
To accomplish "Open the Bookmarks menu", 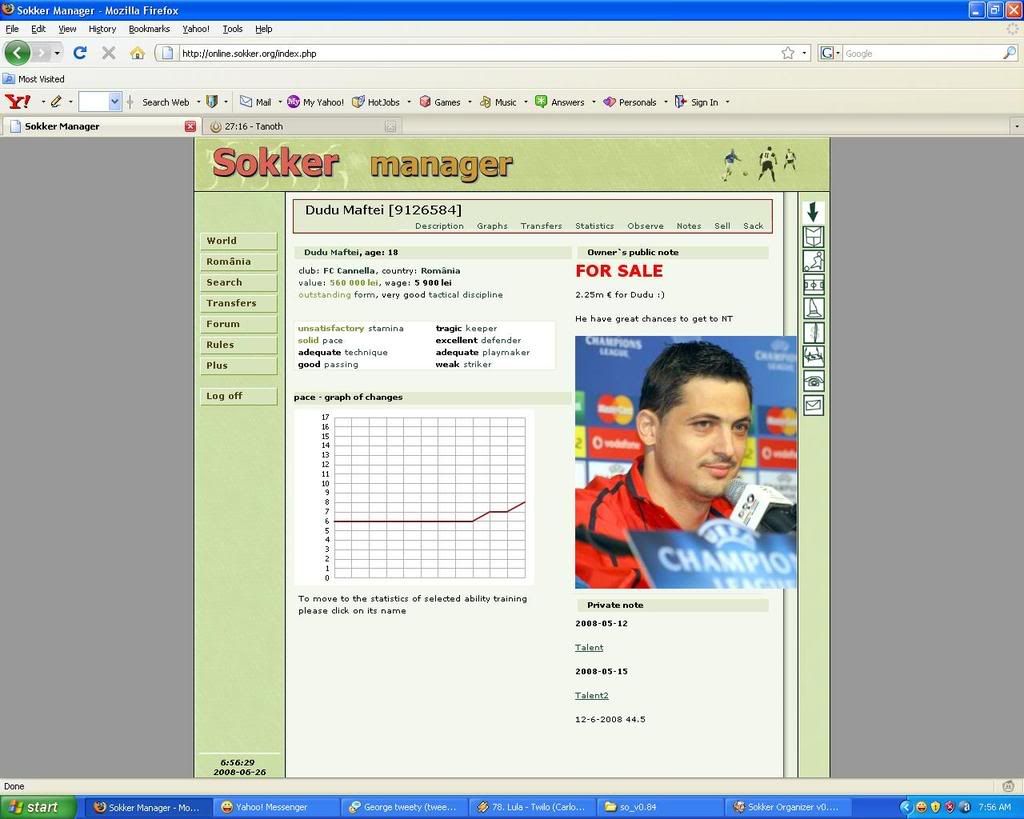I will pyautogui.click(x=149, y=29).
